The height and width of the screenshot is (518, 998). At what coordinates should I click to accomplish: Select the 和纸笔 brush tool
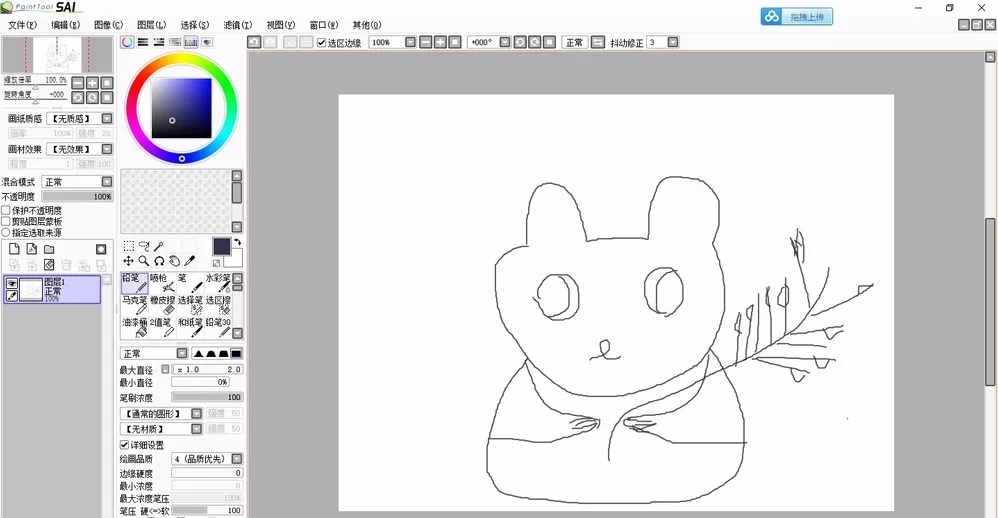click(x=190, y=328)
